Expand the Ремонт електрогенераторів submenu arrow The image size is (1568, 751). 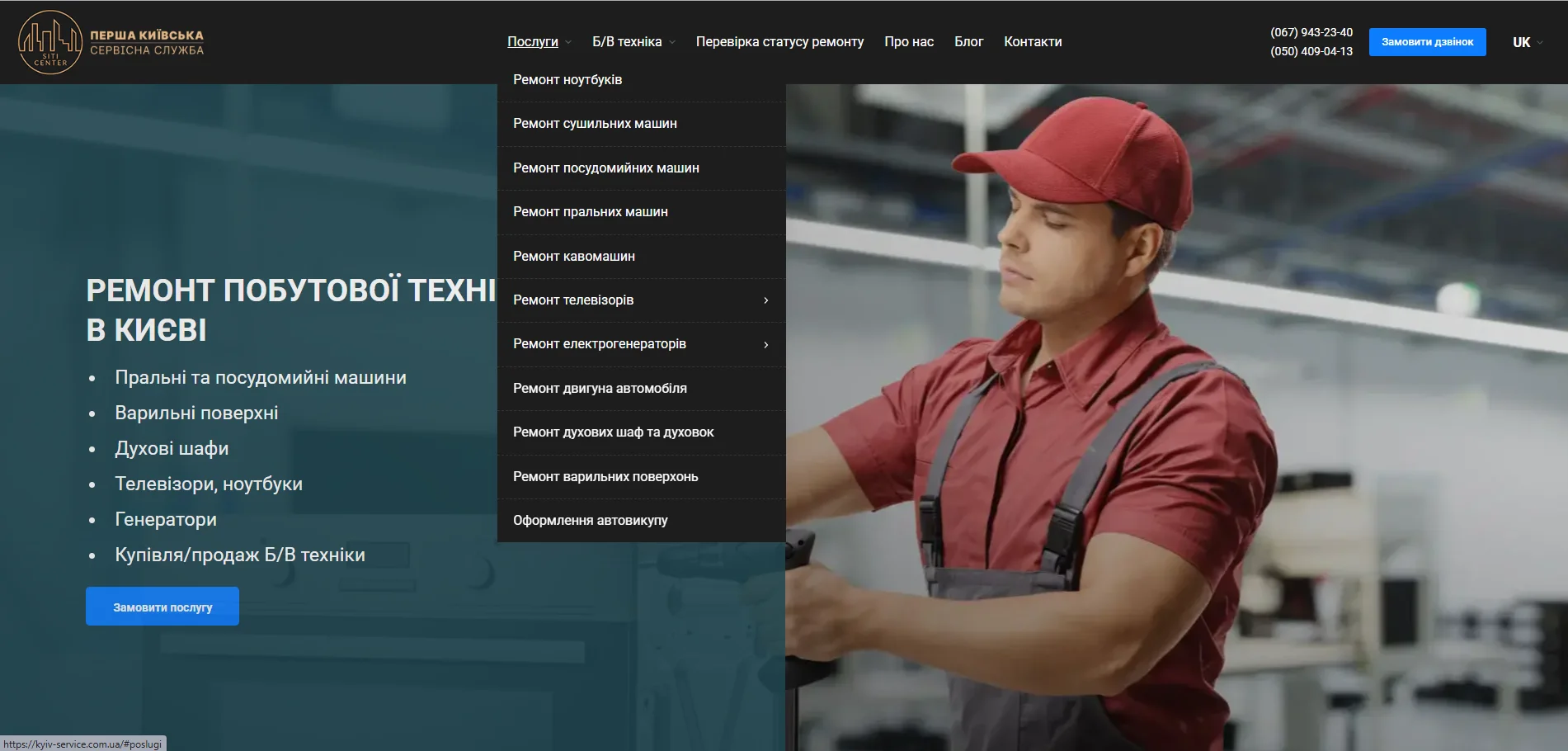tap(765, 344)
